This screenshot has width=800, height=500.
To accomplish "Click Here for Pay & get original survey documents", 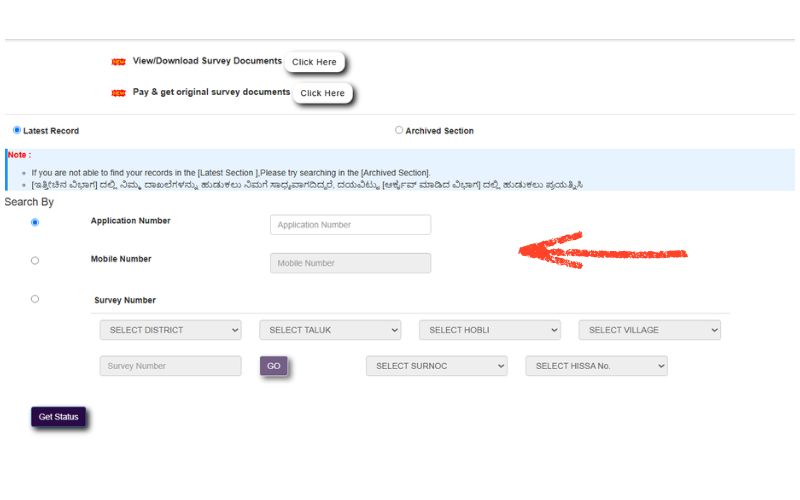I will [322, 93].
